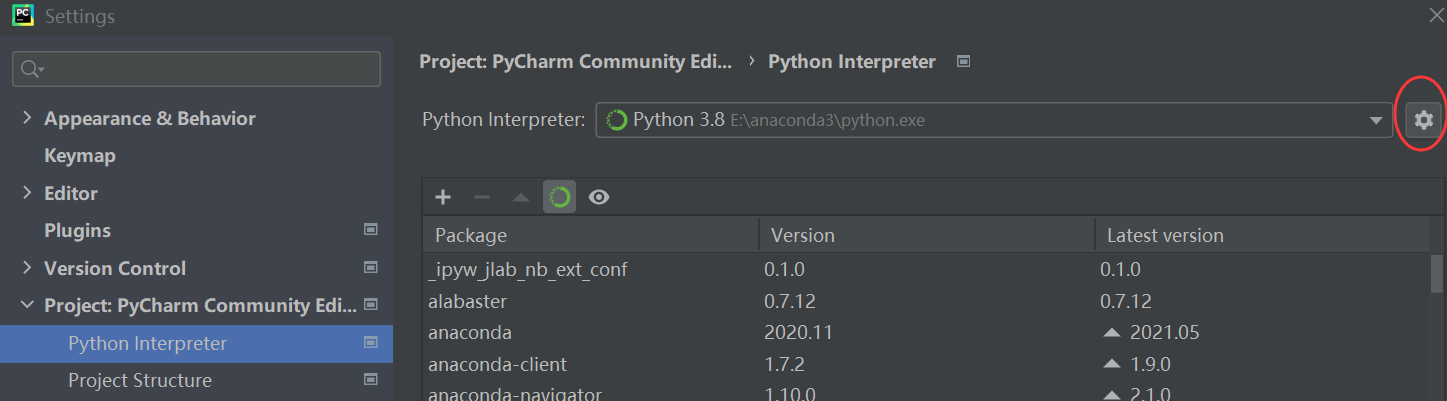The image size is (1447, 401).
Task: Click project-level icon on Version Control row
Action: (x=371, y=268)
